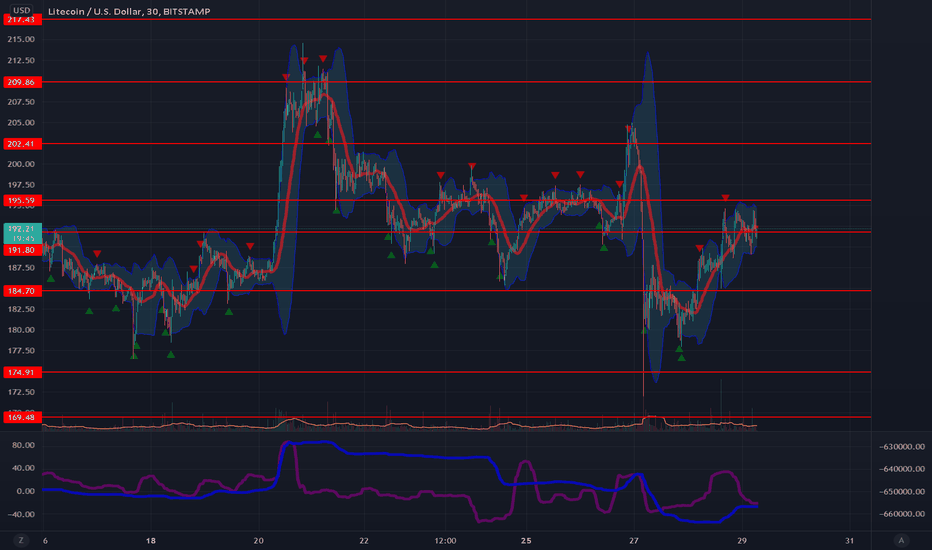Click the -660000.00 right scale value

[902, 514]
